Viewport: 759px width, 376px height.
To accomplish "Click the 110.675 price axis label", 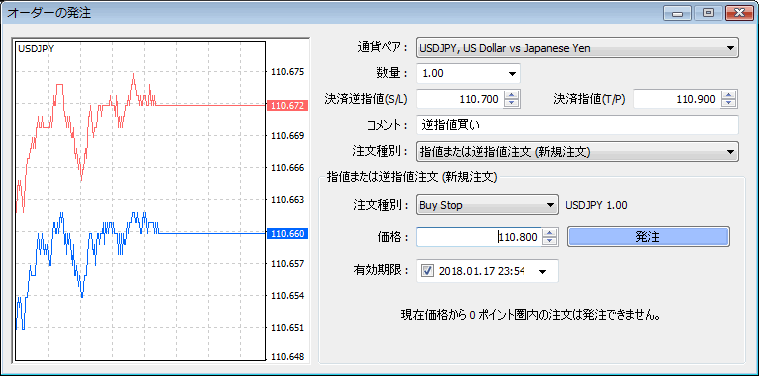I will 288,72.
